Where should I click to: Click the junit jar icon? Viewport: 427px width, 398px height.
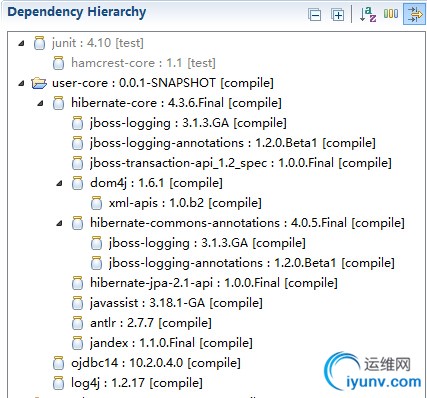pyautogui.click(x=40, y=43)
